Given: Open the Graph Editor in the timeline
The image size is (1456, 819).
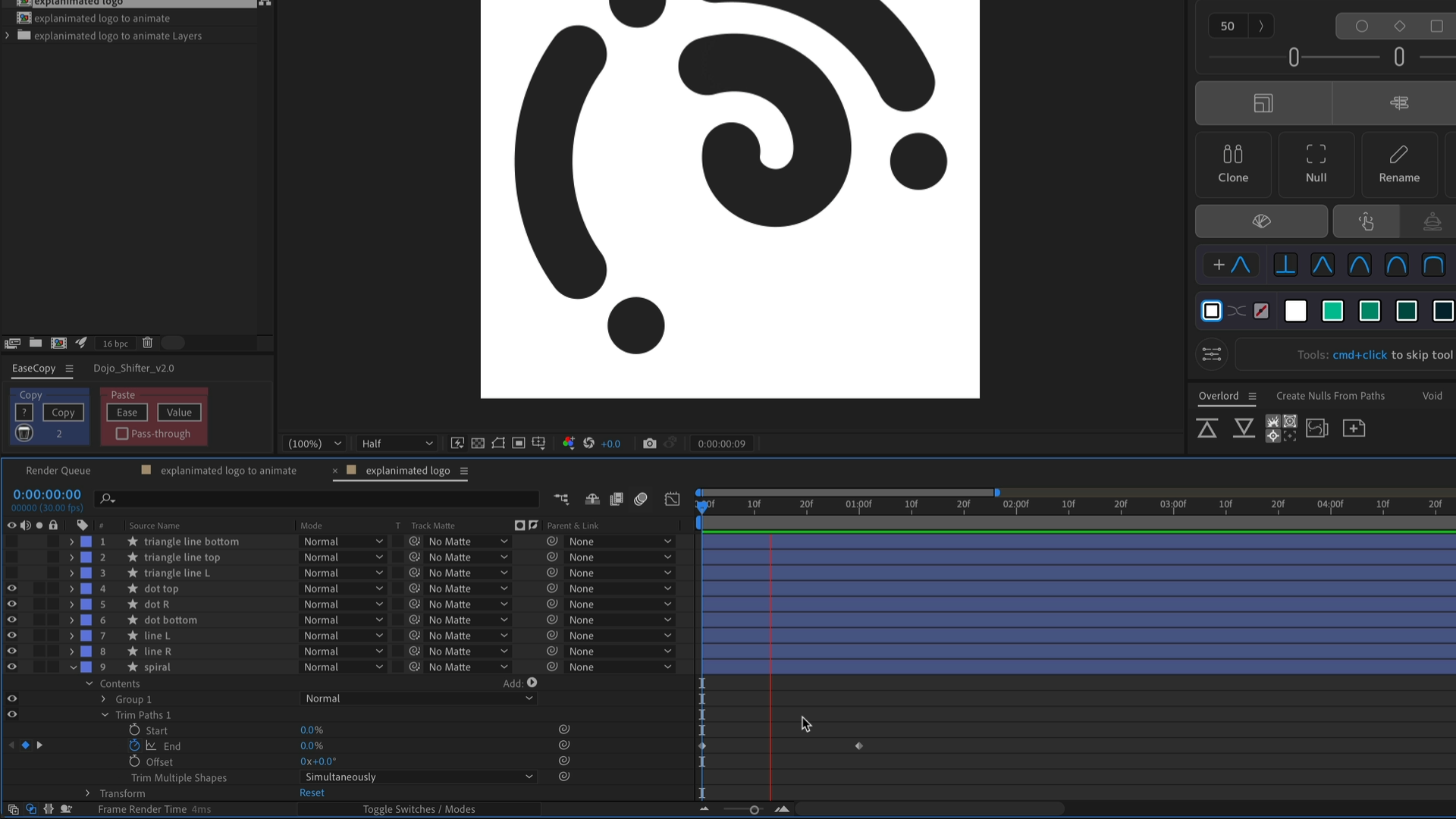Looking at the screenshot, I should coord(672,499).
